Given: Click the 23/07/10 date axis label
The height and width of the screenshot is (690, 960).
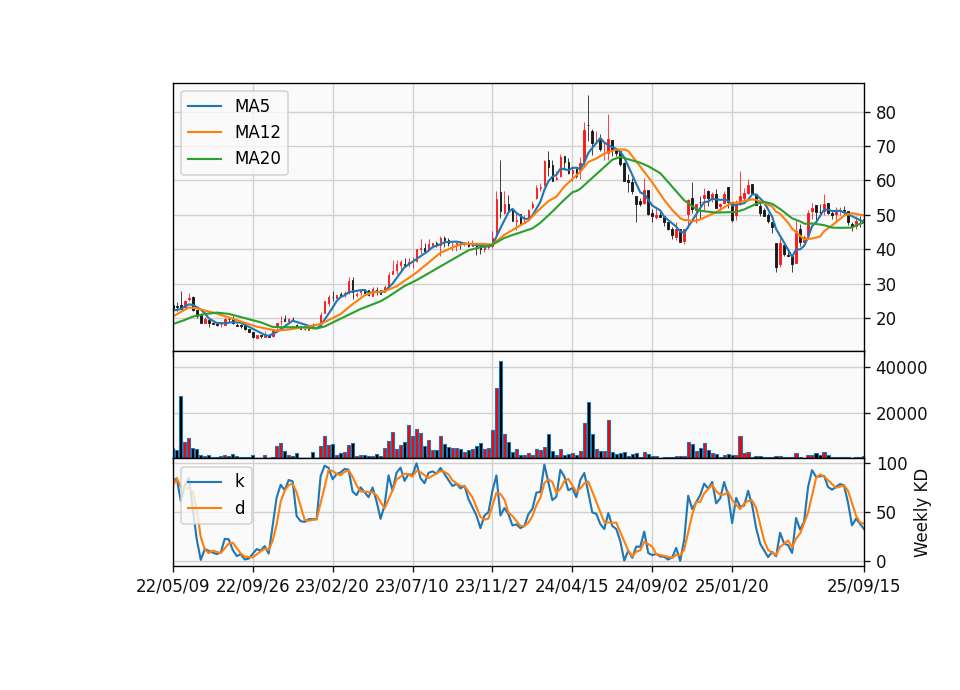Looking at the screenshot, I should [x=412, y=586].
